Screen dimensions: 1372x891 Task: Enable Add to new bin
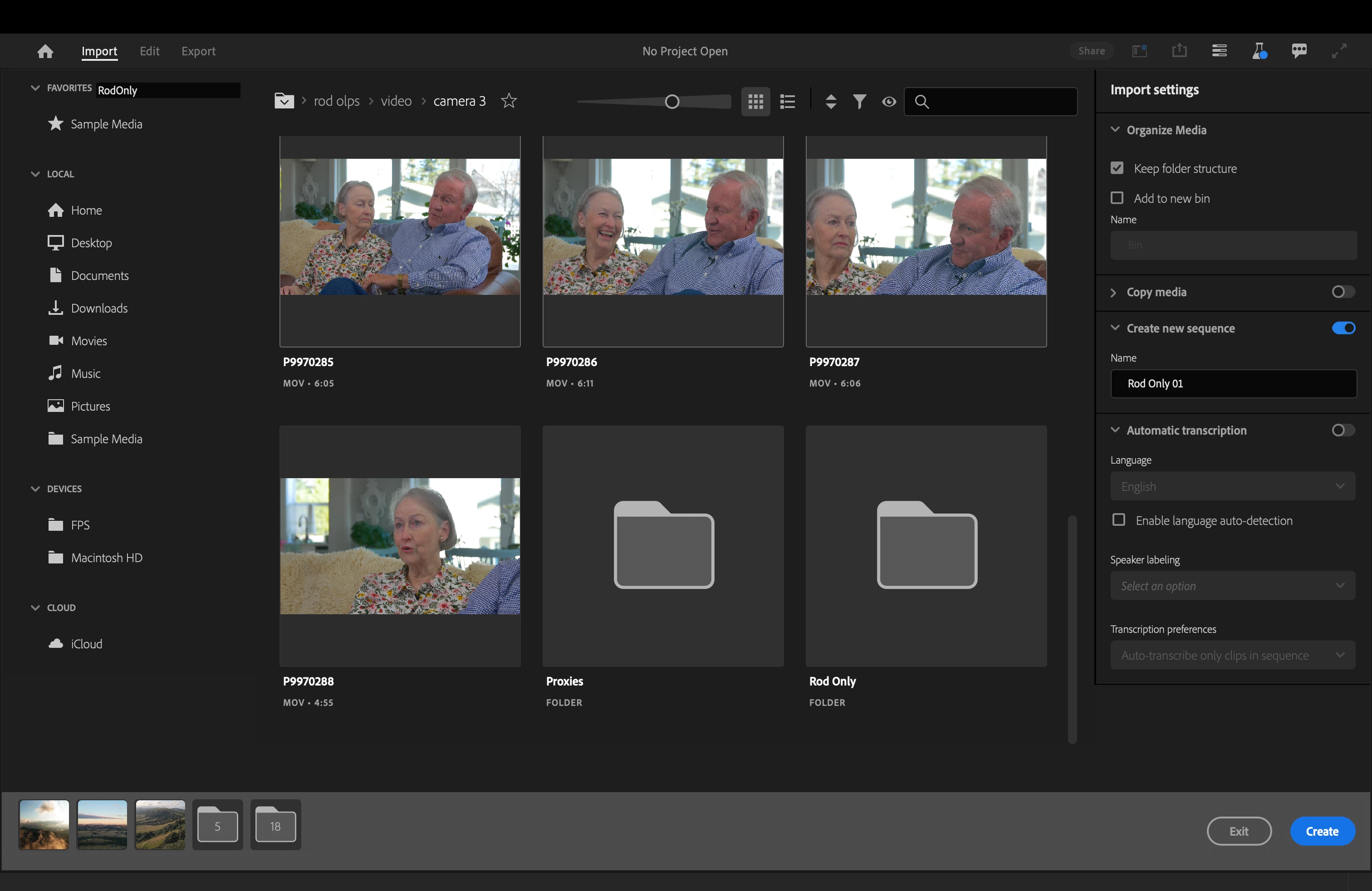point(1117,198)
